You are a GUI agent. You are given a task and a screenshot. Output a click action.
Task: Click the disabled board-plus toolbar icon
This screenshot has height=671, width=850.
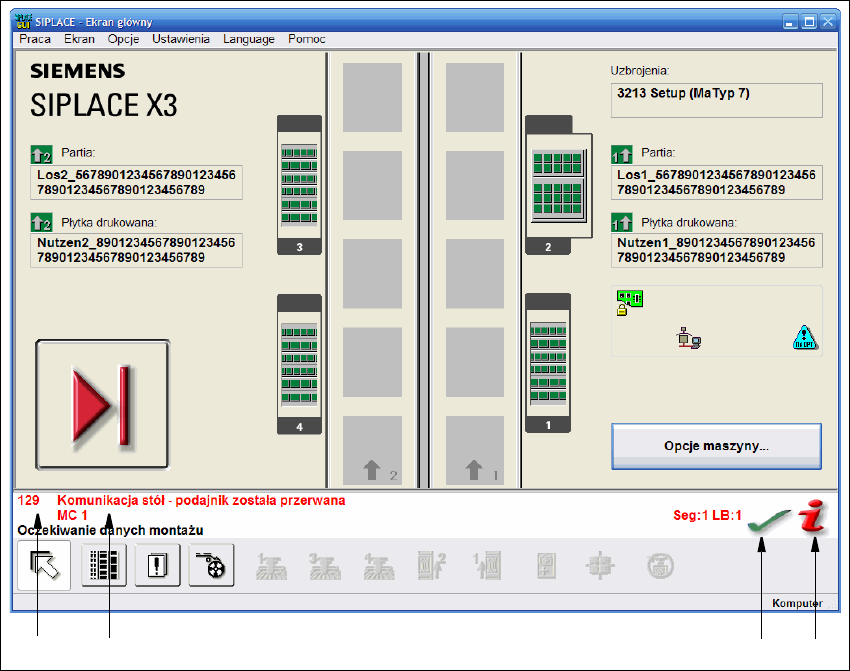[x=546, y=566]
